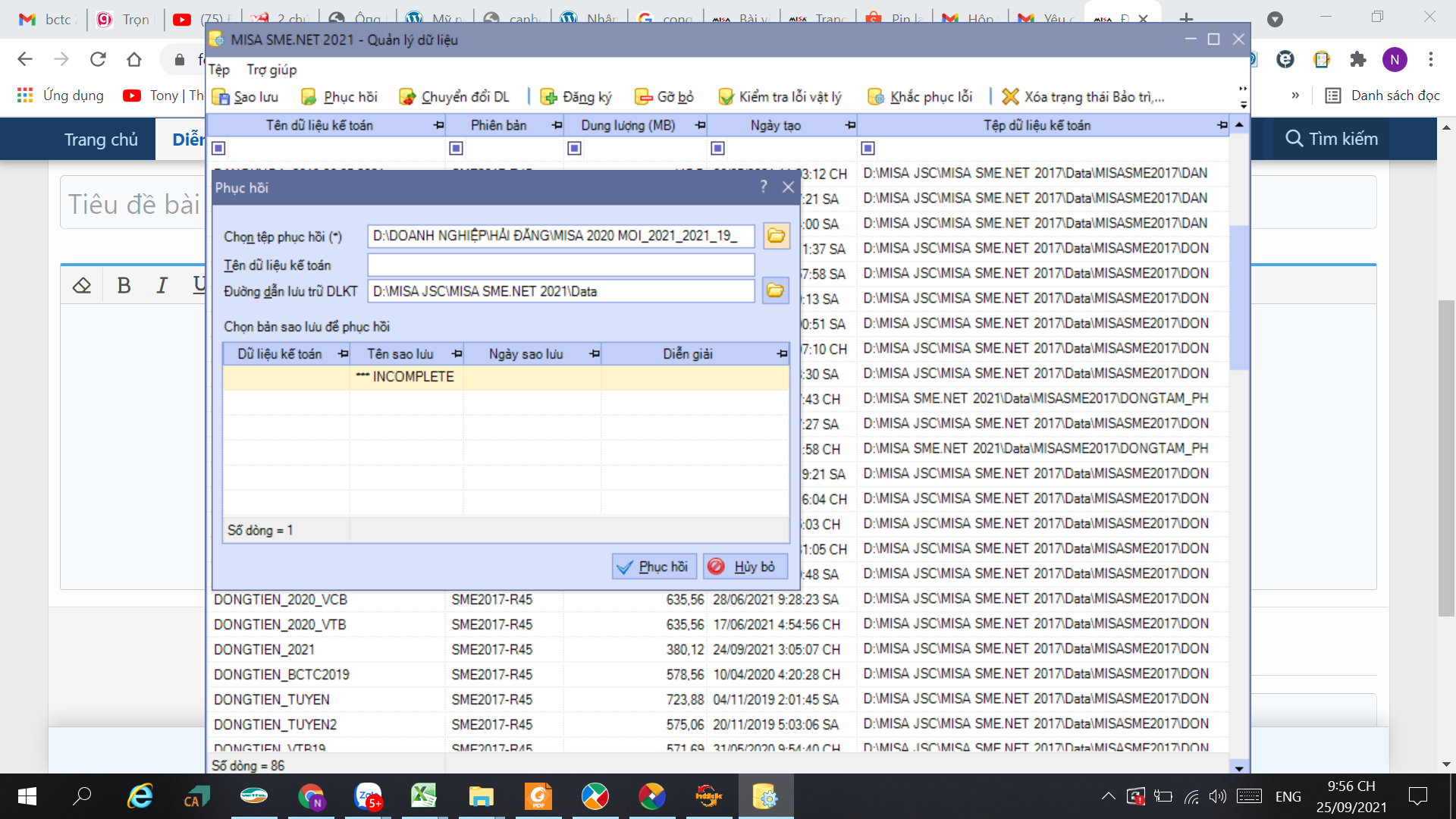The width and height of the screenshot is (1456, 819).
Task: Open Internet Explorer from the taskbar
Action: click(140, 796)
